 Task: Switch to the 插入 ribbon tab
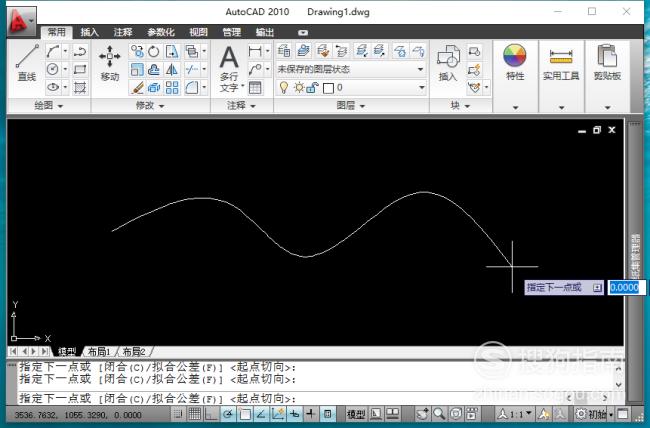click(x=89, y=32)
